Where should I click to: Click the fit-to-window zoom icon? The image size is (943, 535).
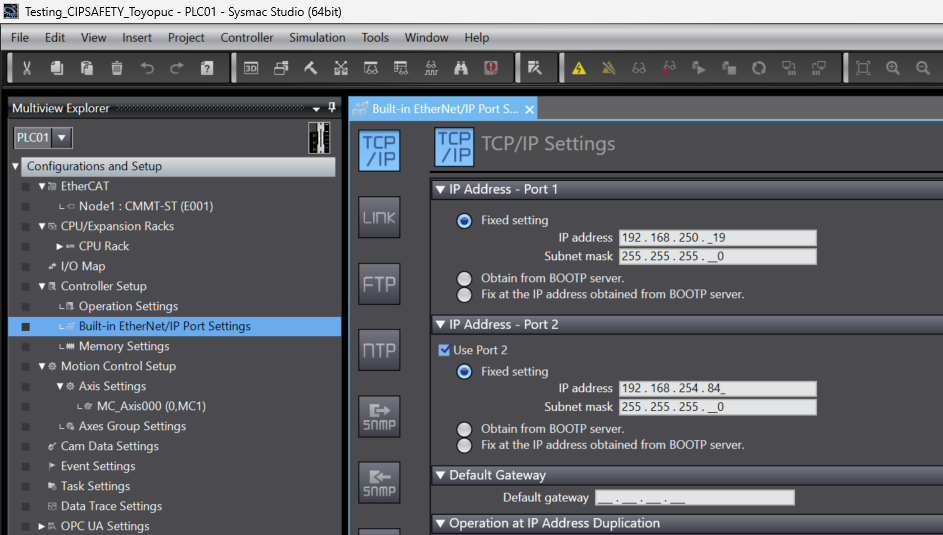[x=863, y=68]
